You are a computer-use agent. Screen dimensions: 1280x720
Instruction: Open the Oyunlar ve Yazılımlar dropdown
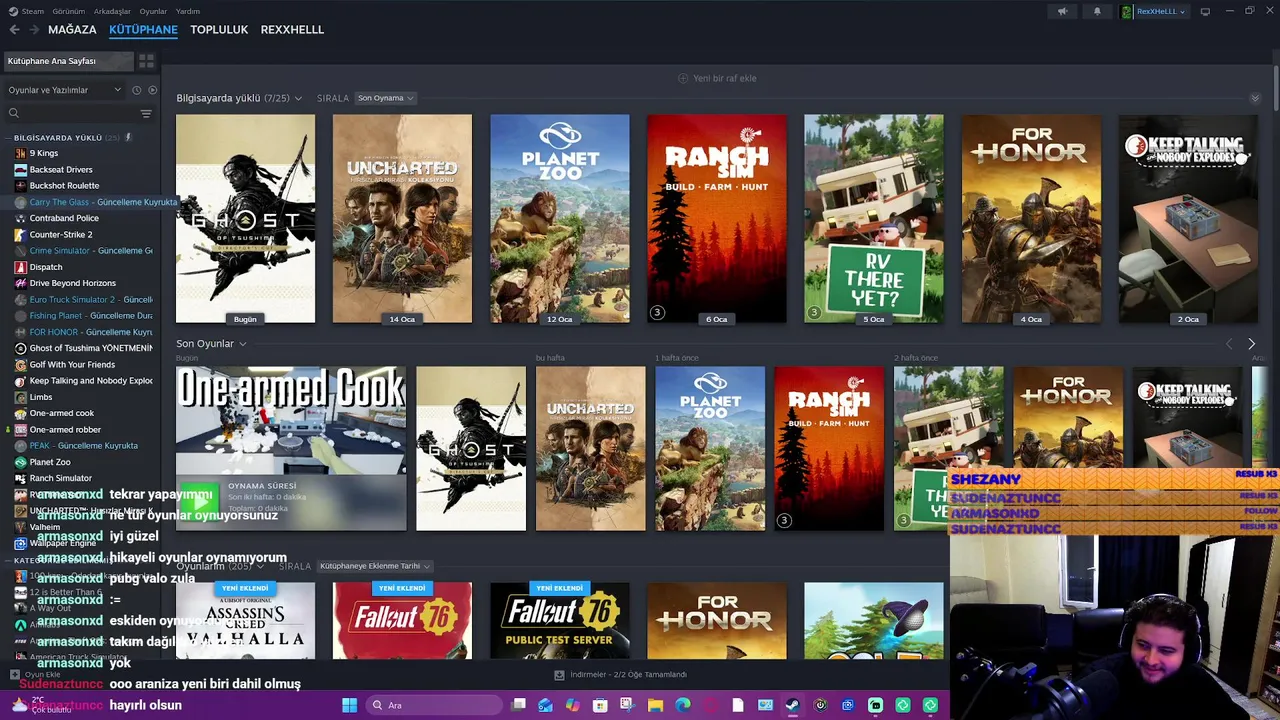[x=65, y=90]
